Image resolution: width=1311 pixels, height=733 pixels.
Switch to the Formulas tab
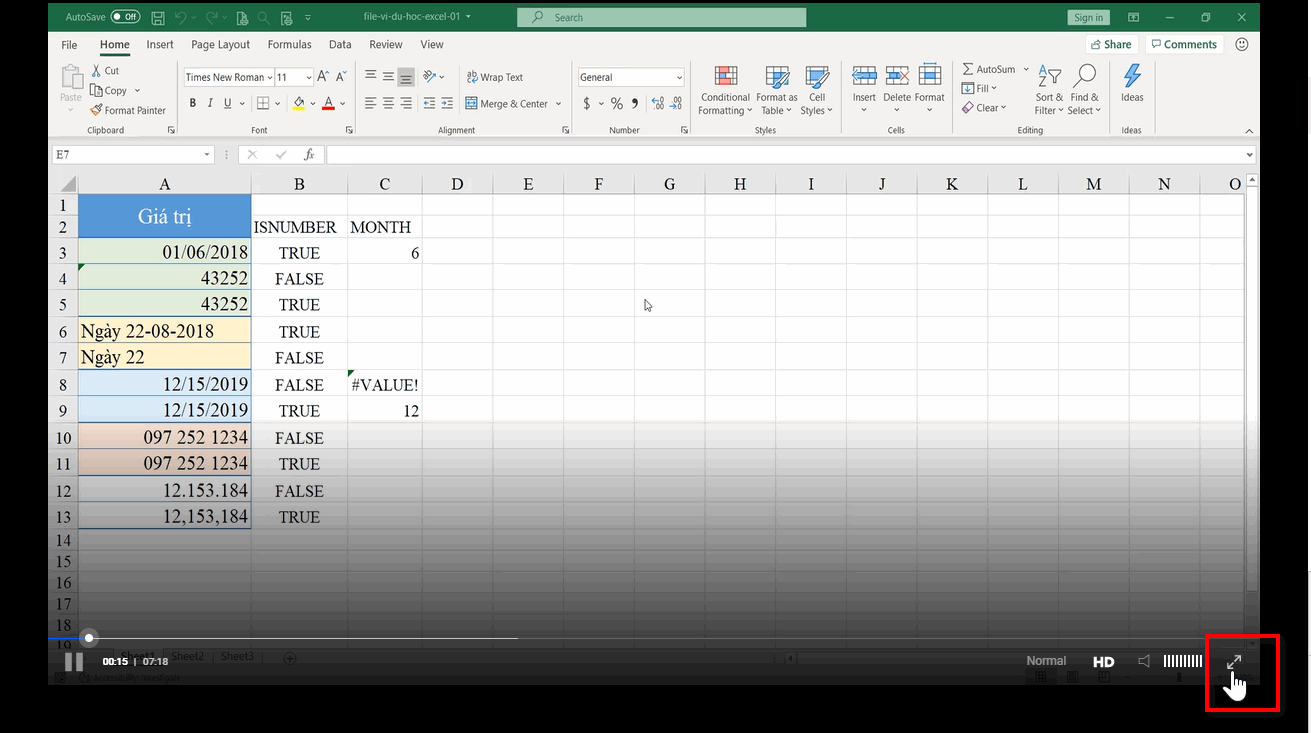coord(289,45)
